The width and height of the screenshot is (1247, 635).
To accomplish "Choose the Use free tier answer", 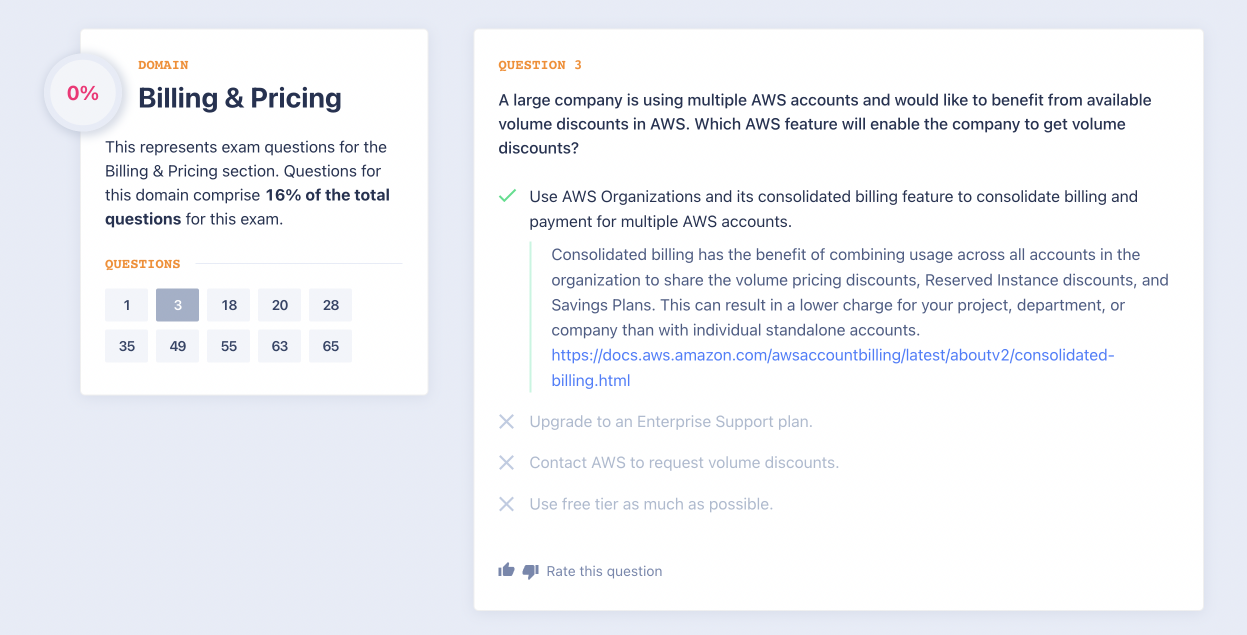I will [650, 504].
